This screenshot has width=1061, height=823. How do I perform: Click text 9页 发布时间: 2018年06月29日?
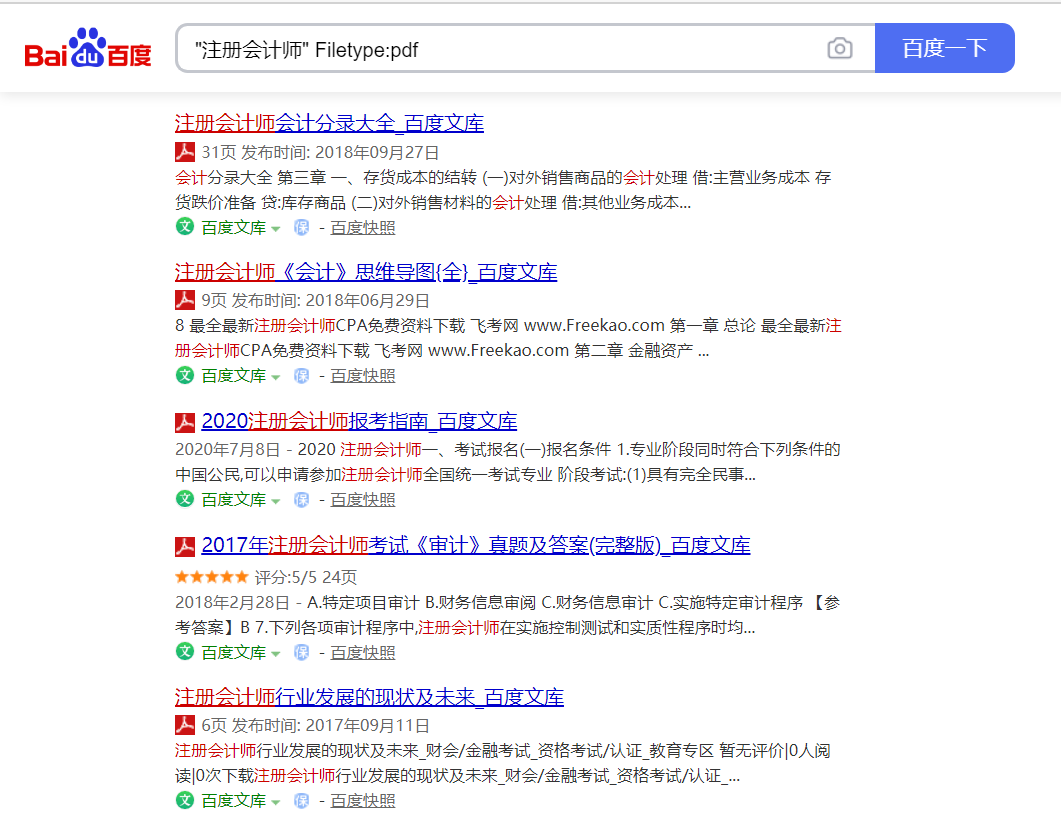316,301
